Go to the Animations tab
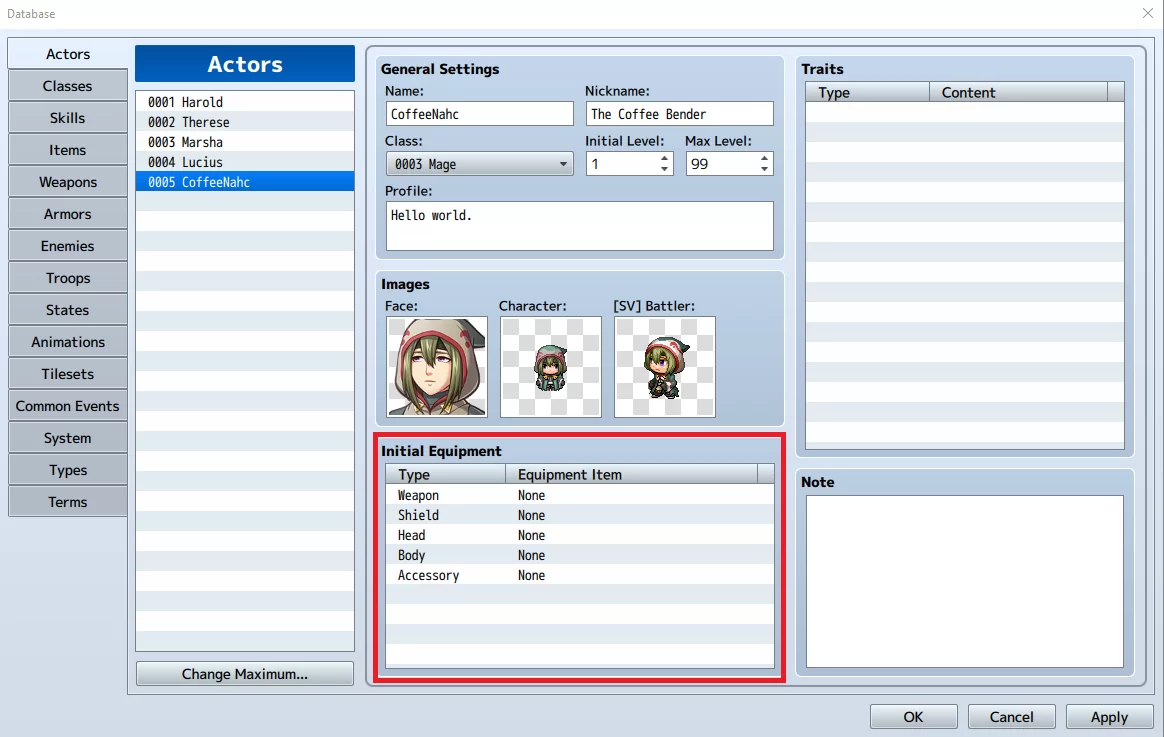Screen dimensions: 1164x737 pos(68,341)
